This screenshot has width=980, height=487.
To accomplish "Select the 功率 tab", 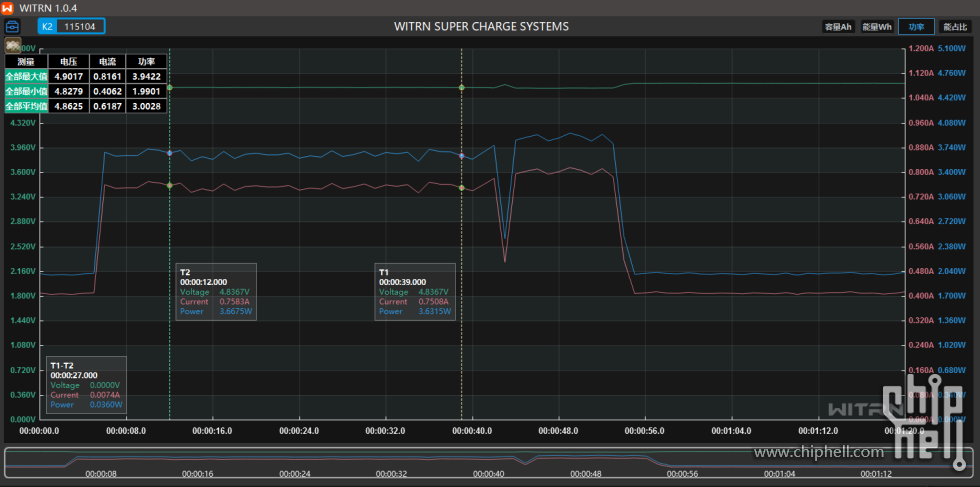I will point(915,27).
